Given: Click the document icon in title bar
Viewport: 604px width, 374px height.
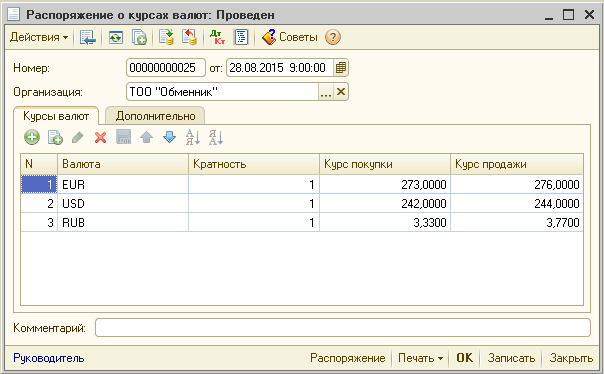Looking at the screenshot, I should coord(14,15).
